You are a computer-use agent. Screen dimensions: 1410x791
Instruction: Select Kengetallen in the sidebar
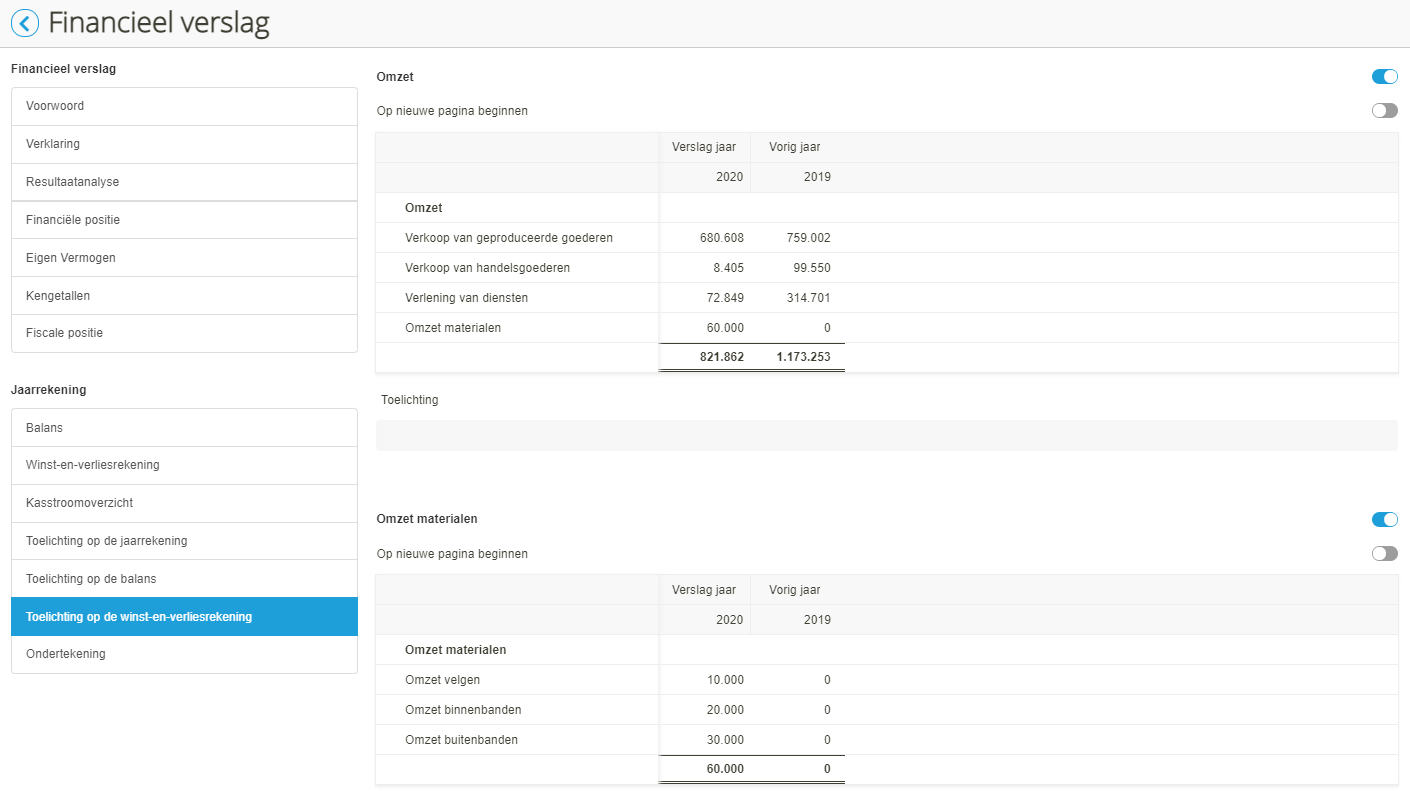[184, 296]
